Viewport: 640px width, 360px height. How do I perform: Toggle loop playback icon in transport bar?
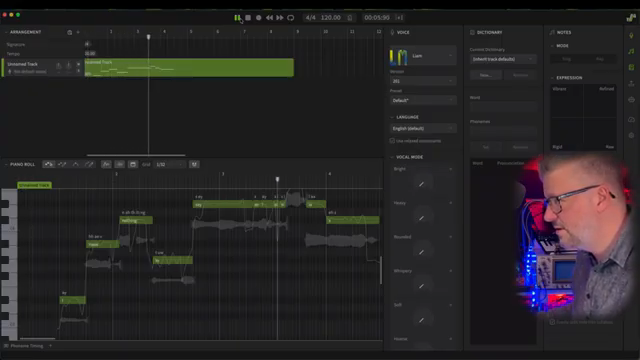tap(291, 18)
